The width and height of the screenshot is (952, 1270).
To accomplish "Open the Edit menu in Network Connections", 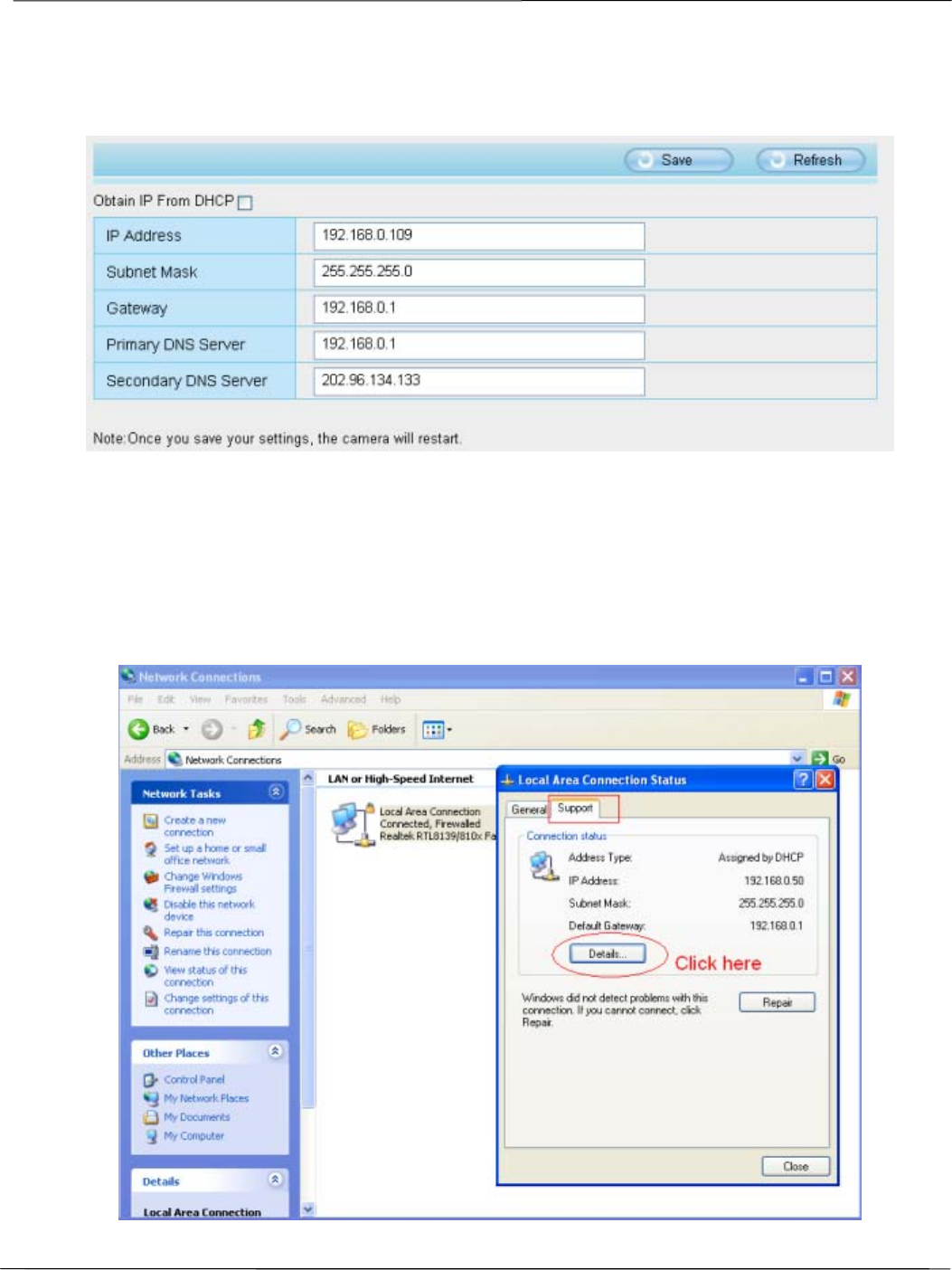I will [166, 699].
